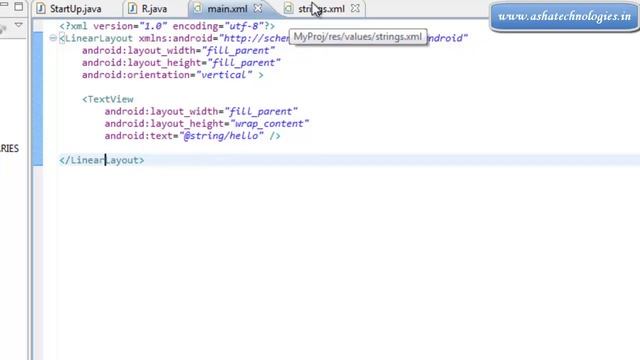Click the "@string/hello" text value
640x360 pixels.
click(x=221, y=136)
